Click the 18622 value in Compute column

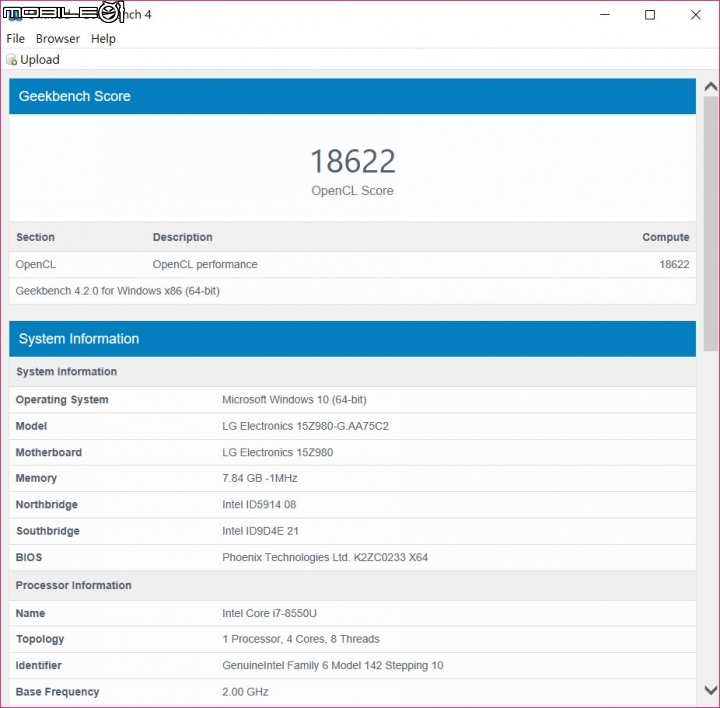coord(675,264)
